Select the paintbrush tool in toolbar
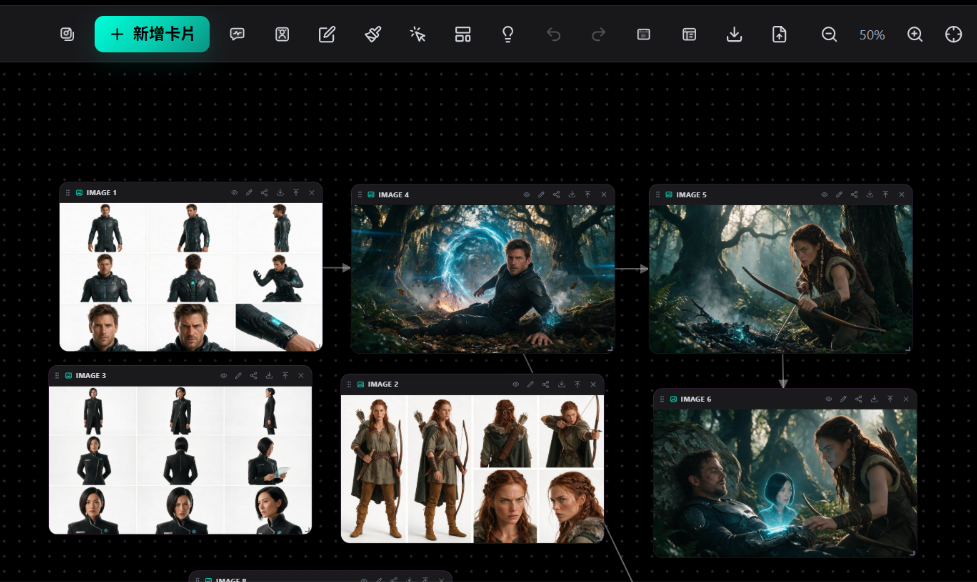 [x=373, y=34]
